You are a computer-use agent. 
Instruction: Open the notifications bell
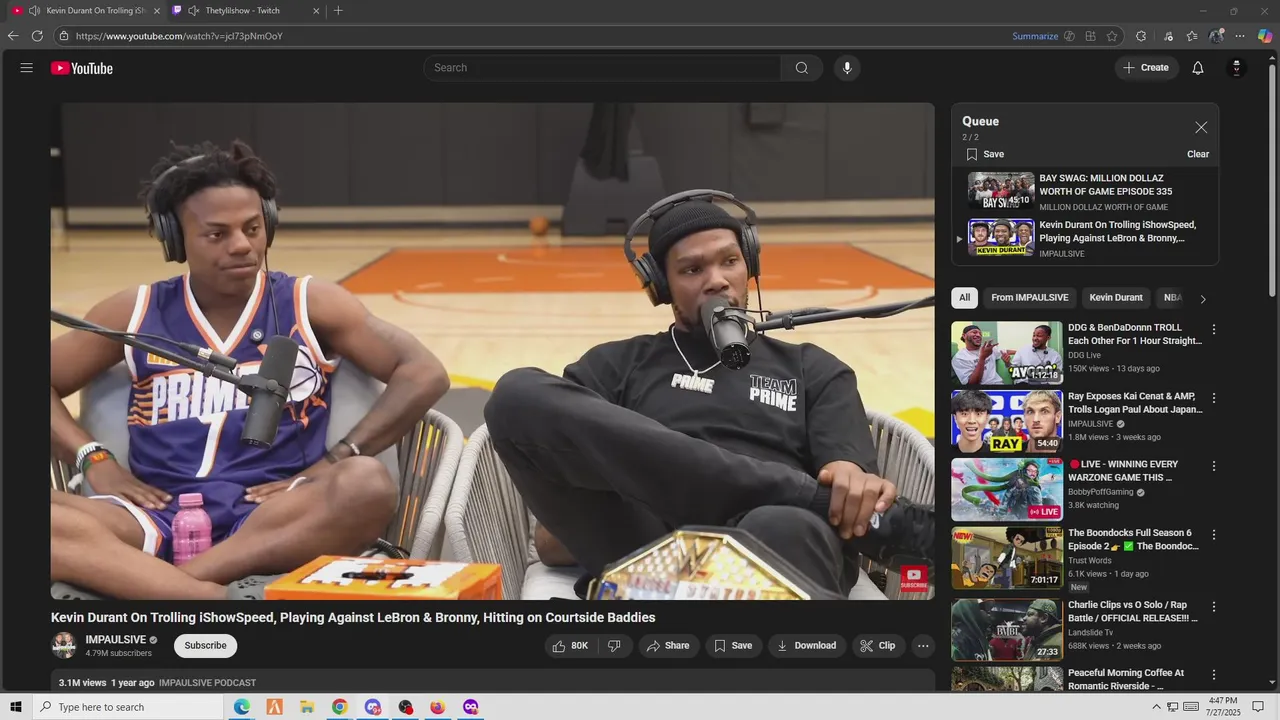1198,68
